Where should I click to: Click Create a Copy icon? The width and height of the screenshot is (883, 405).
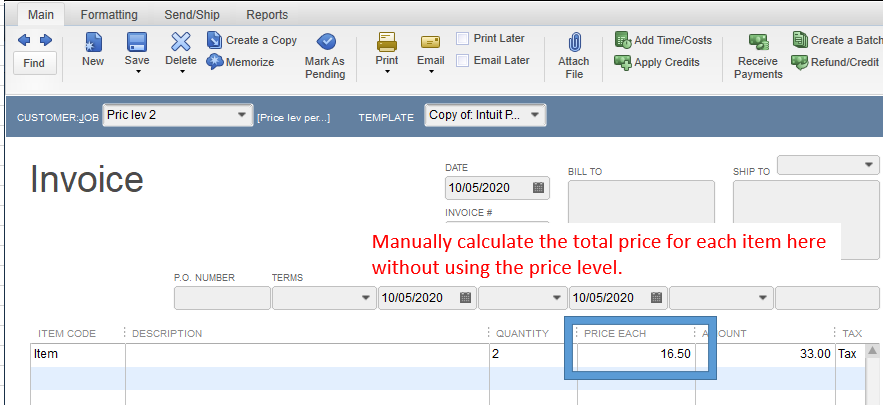click(x=214, y=40)
